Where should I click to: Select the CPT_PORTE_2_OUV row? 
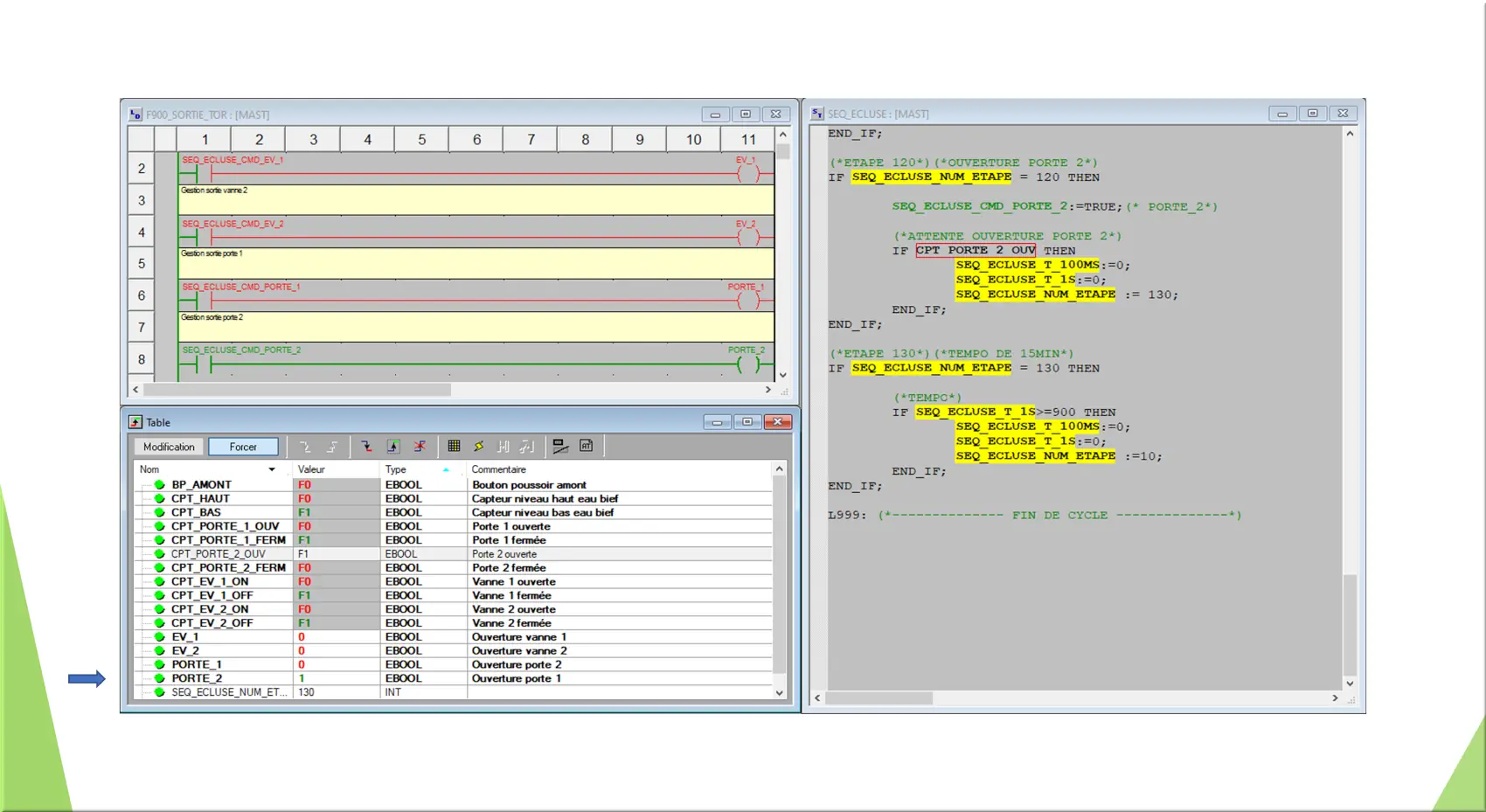(454, 554)
